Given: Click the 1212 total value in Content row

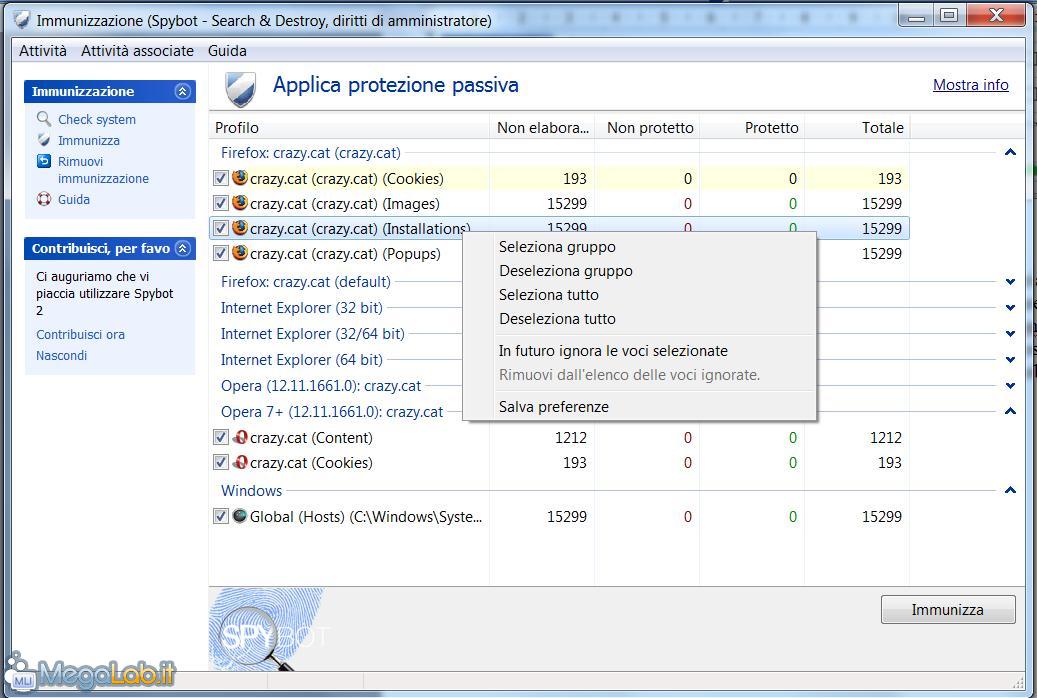Looking at the screenshot, I should click(x=886, y=437).
